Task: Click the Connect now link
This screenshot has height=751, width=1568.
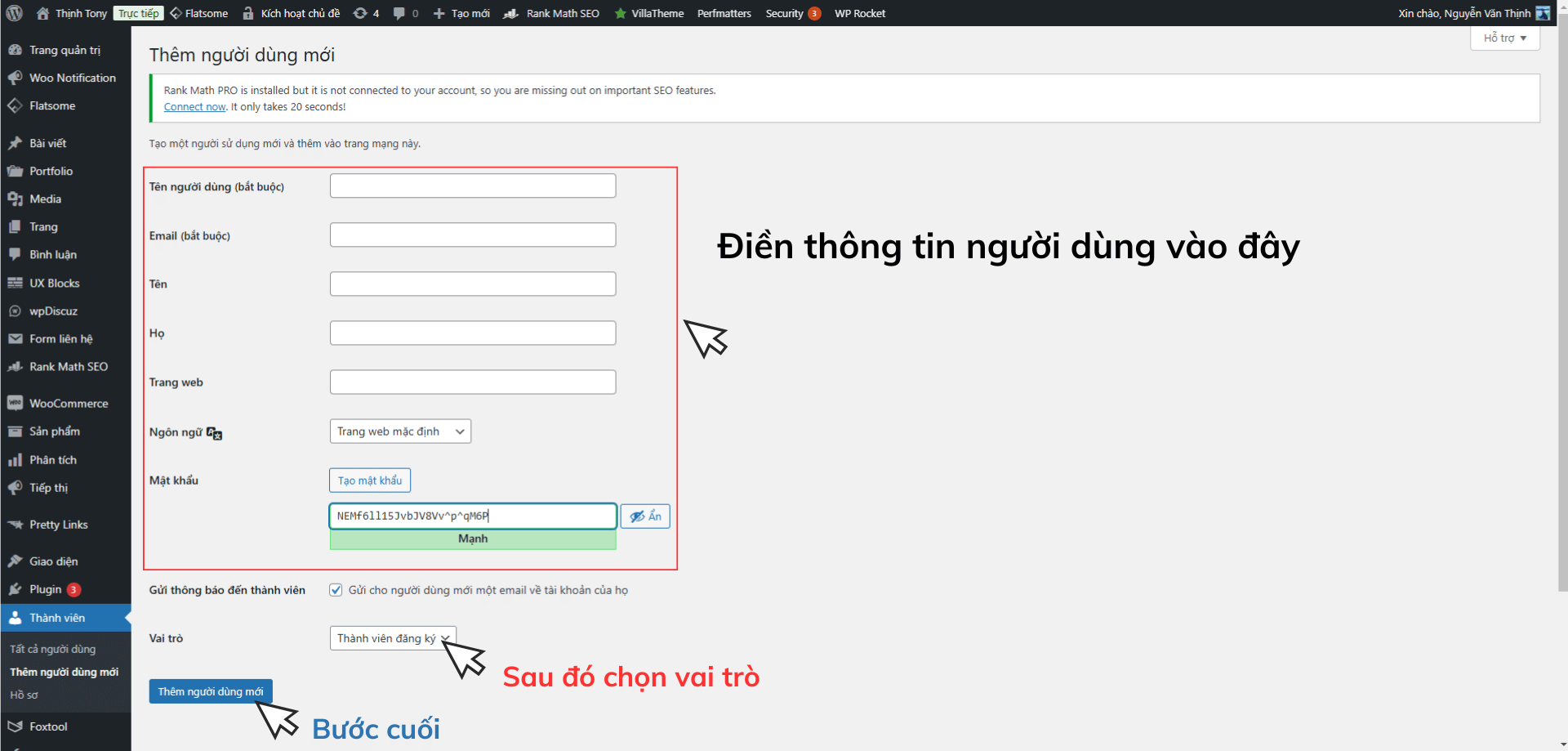Action: [x=194, y=106]
